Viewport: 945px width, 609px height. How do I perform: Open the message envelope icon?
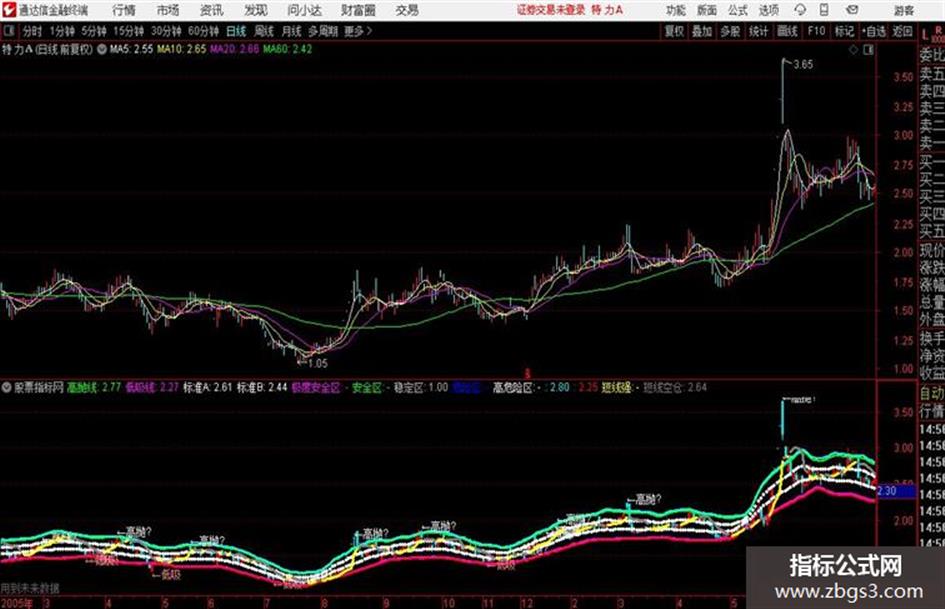[x=852, y=10]
